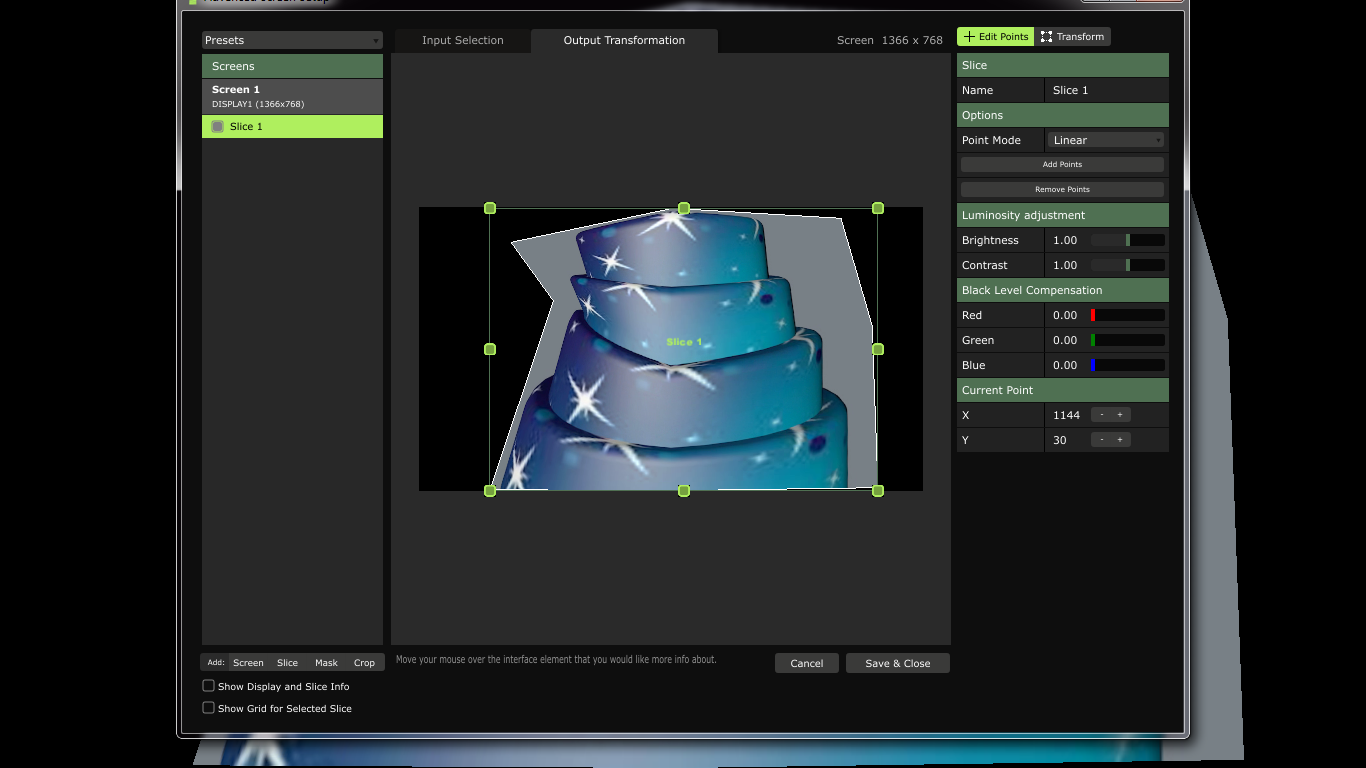Open the Presets dropdown

[292, 40]
